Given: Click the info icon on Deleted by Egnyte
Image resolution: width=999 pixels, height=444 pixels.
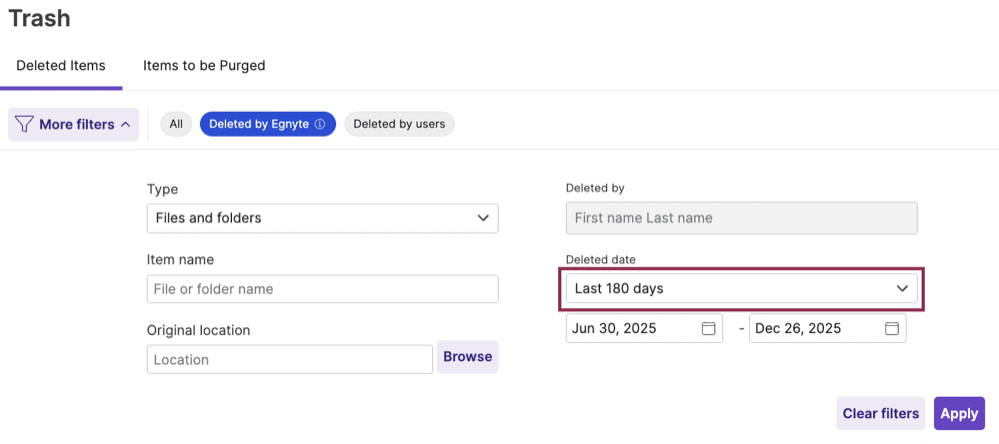Looking at the screenshot, I should point(320,124).
